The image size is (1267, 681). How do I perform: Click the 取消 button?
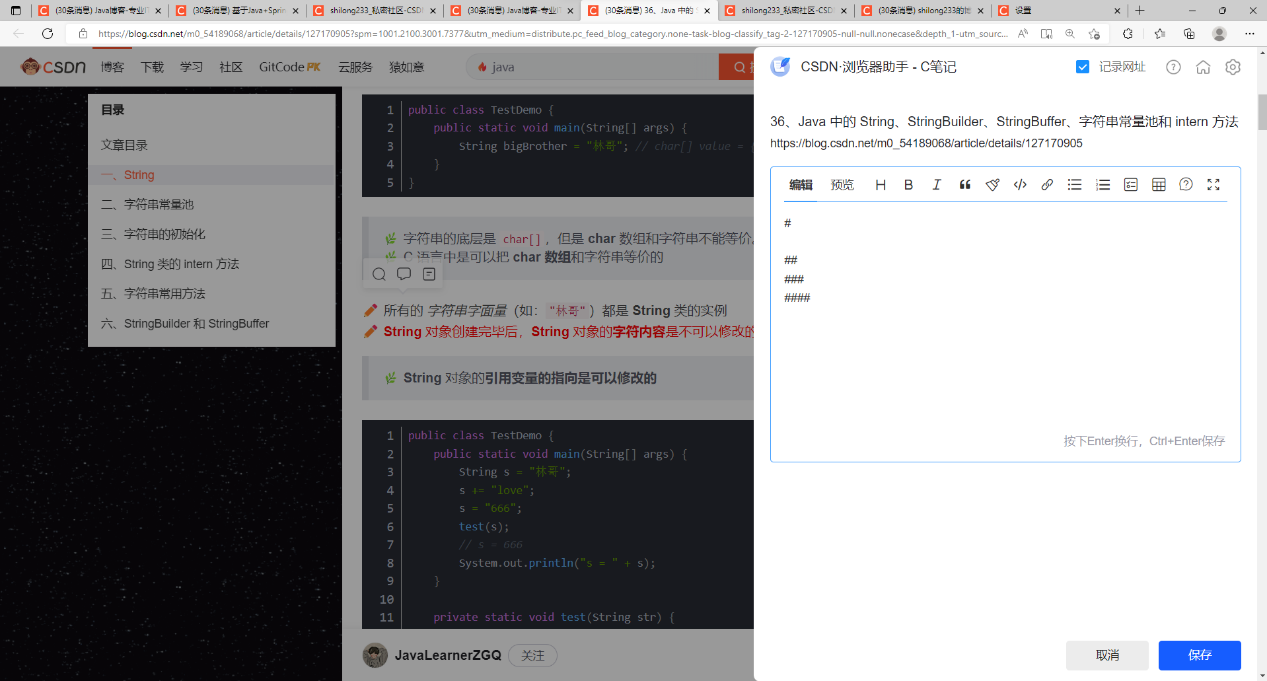pos(1107,655)
